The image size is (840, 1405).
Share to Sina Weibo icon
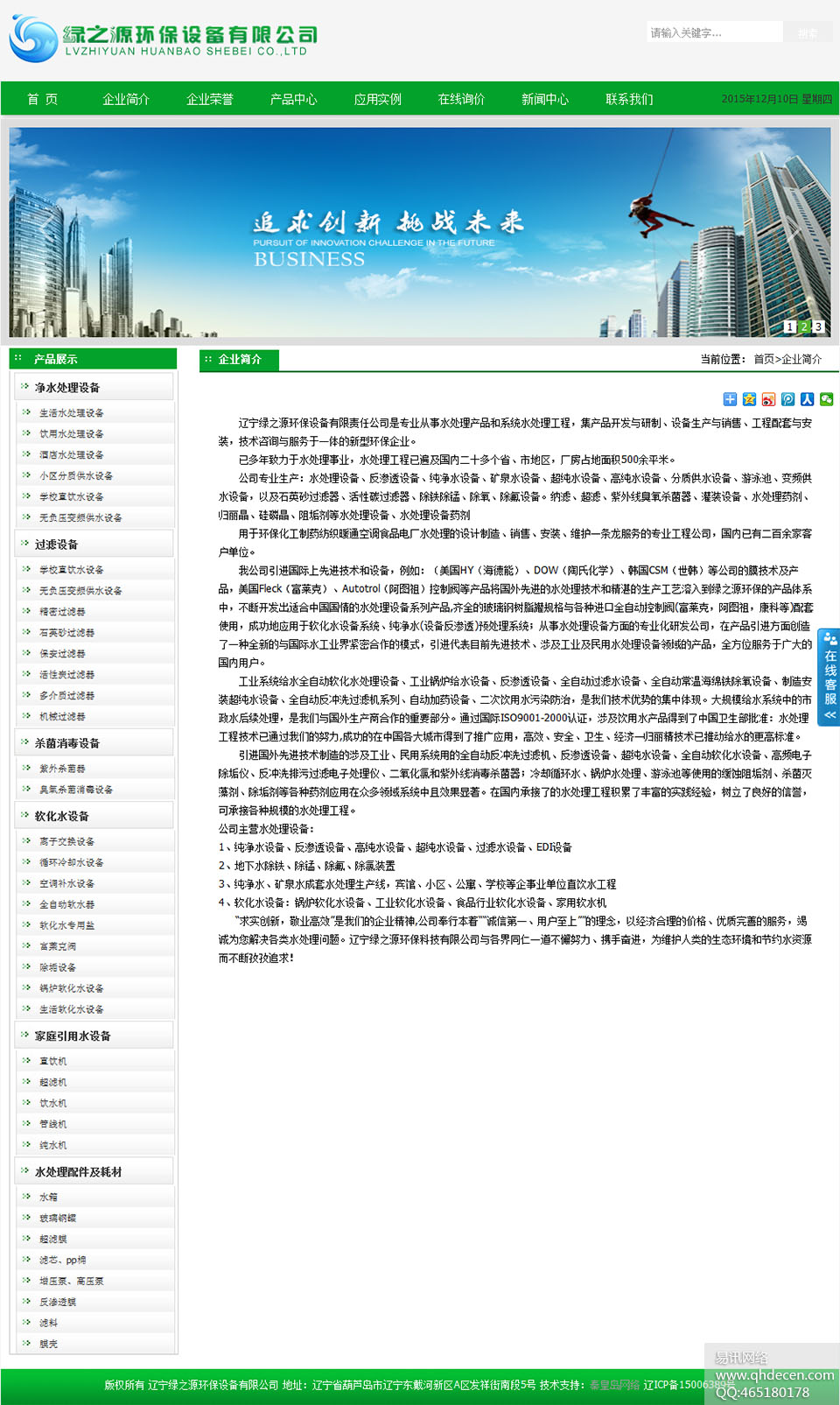click(768, 399)
